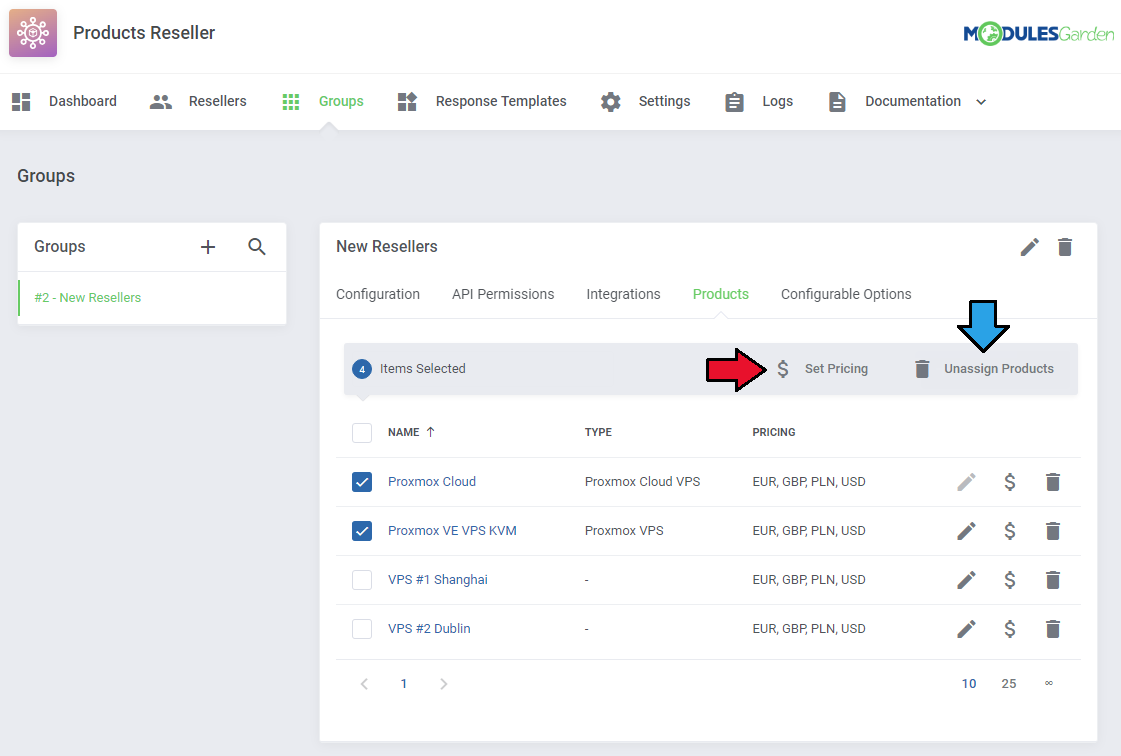The image size is (1121, 756).
Task: Check the VPS #1 Shanghai checkbox
Action: coord(362,579)
